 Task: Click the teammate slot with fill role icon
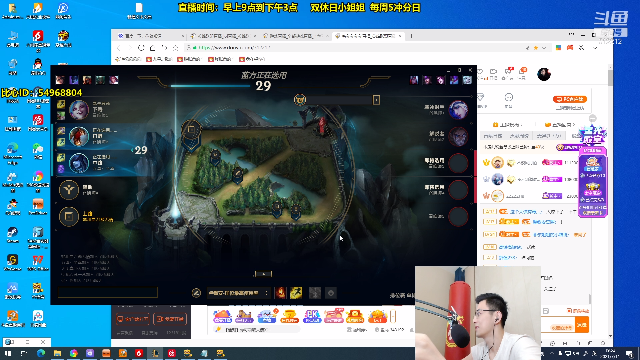[69, 190]
